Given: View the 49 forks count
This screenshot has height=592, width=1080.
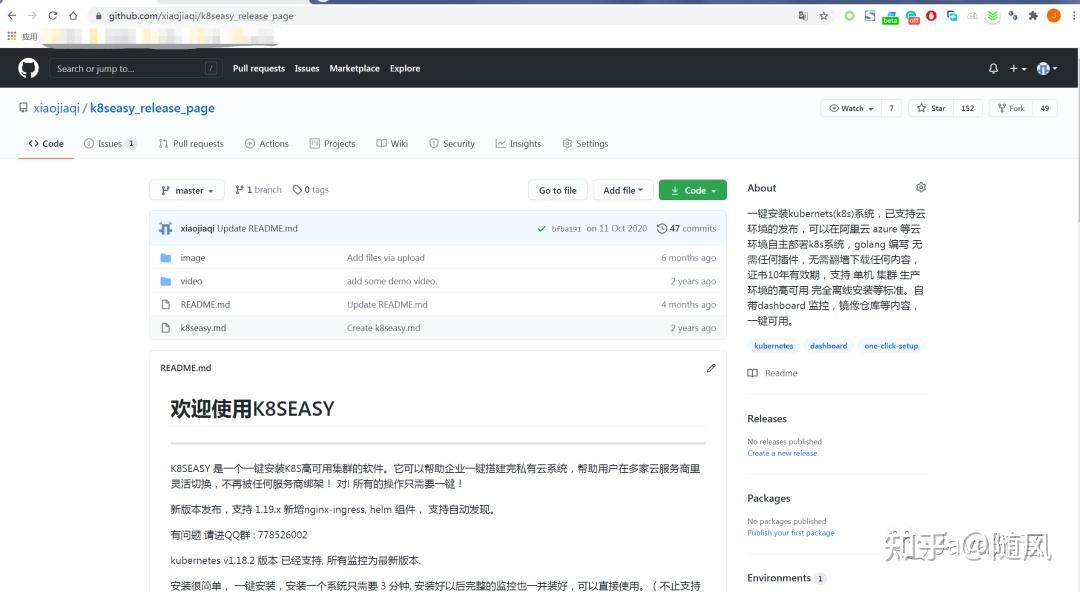Looking at the screenshot, I should click(1045, 108).
